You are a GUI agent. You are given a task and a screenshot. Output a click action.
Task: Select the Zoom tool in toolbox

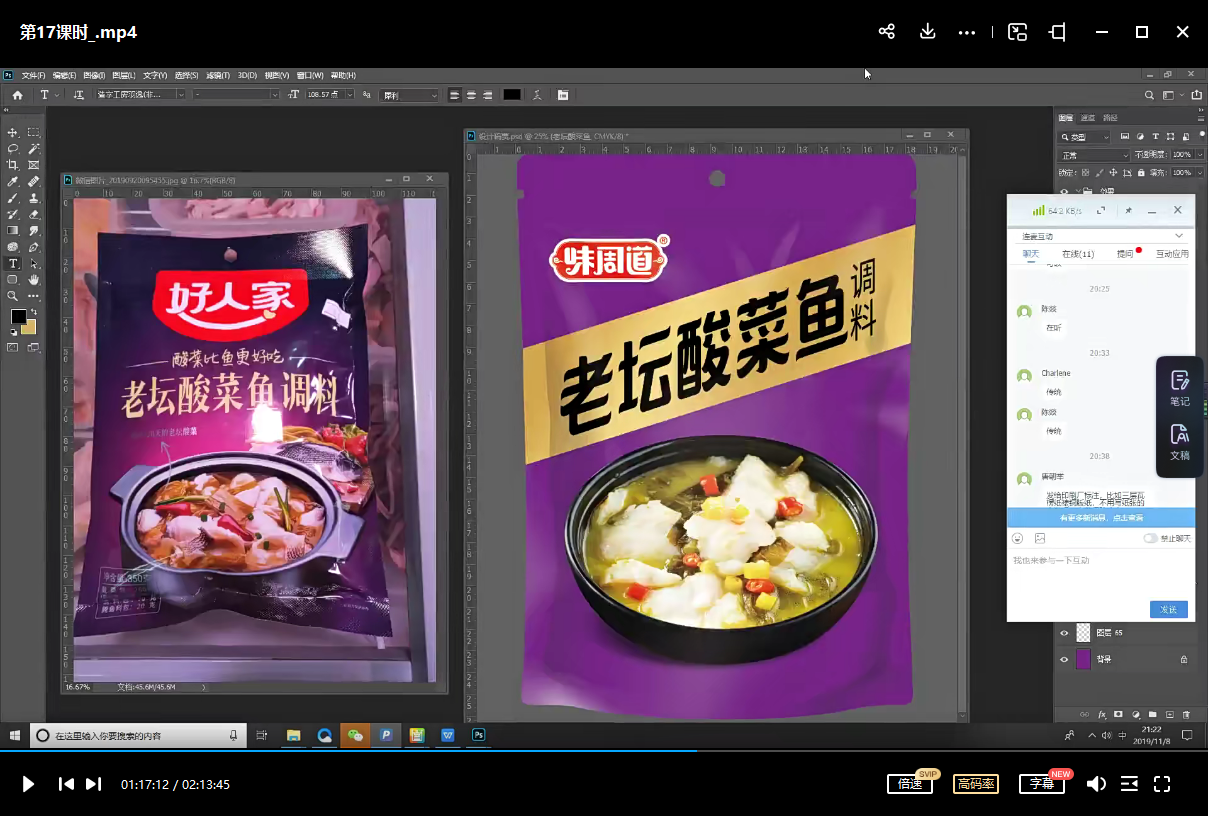pyautogui.click(x=13, y=296)
